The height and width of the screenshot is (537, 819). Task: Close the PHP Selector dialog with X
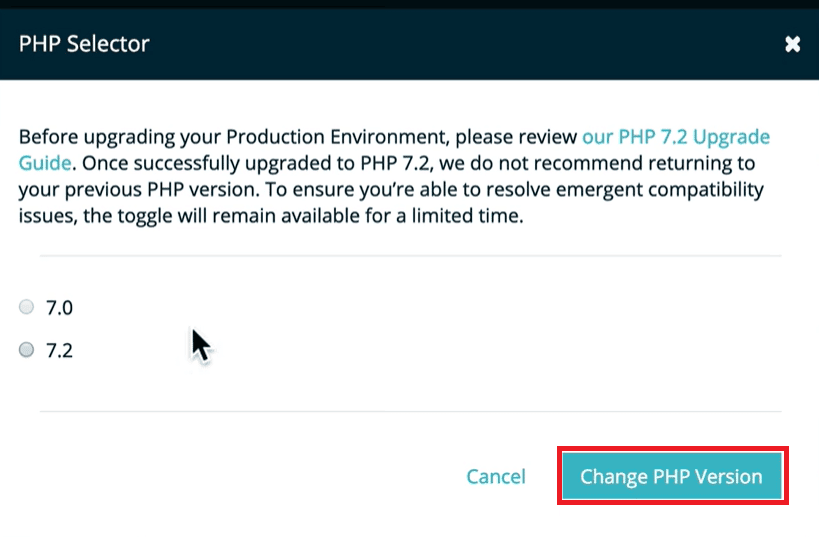tap(792, 44)
